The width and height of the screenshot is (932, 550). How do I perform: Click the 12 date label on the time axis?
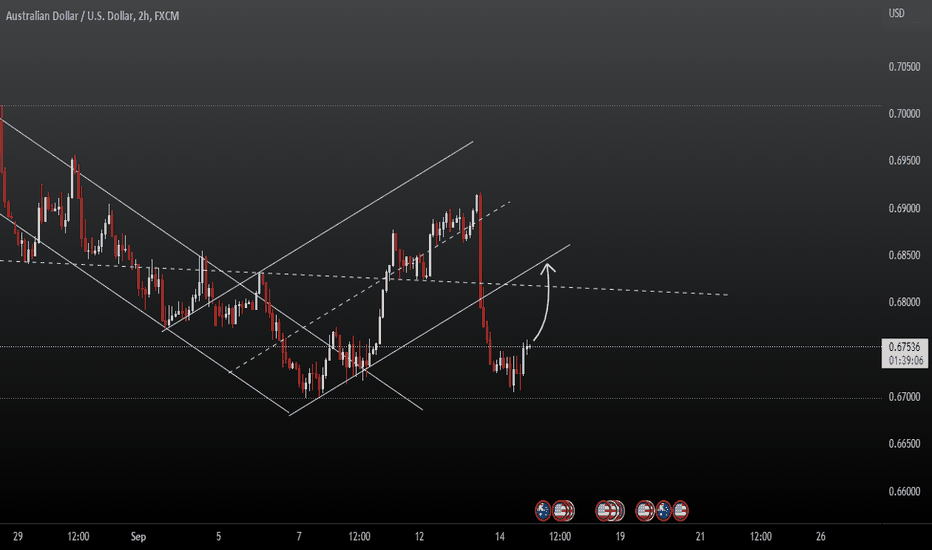pyautogui.click(x=419, y=536)
